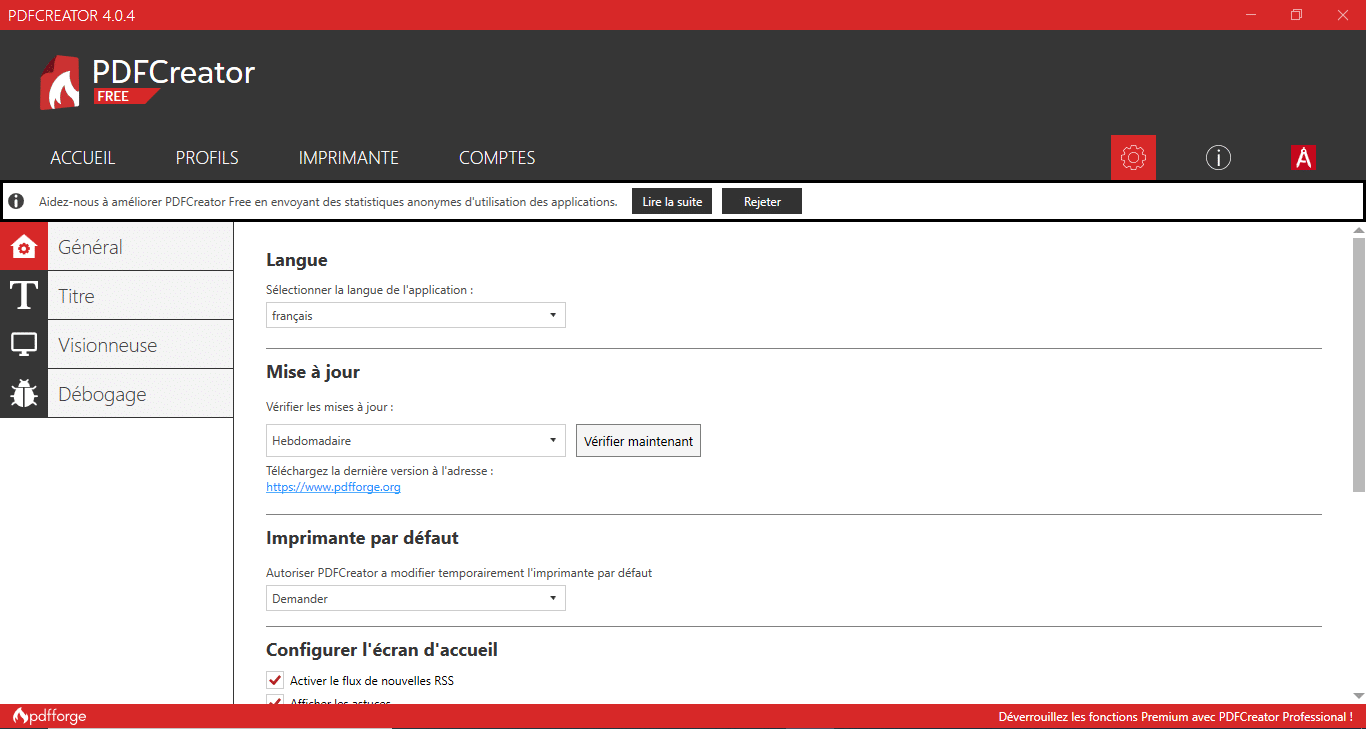Click the red Architect A icon

[x=1303, y=157]
